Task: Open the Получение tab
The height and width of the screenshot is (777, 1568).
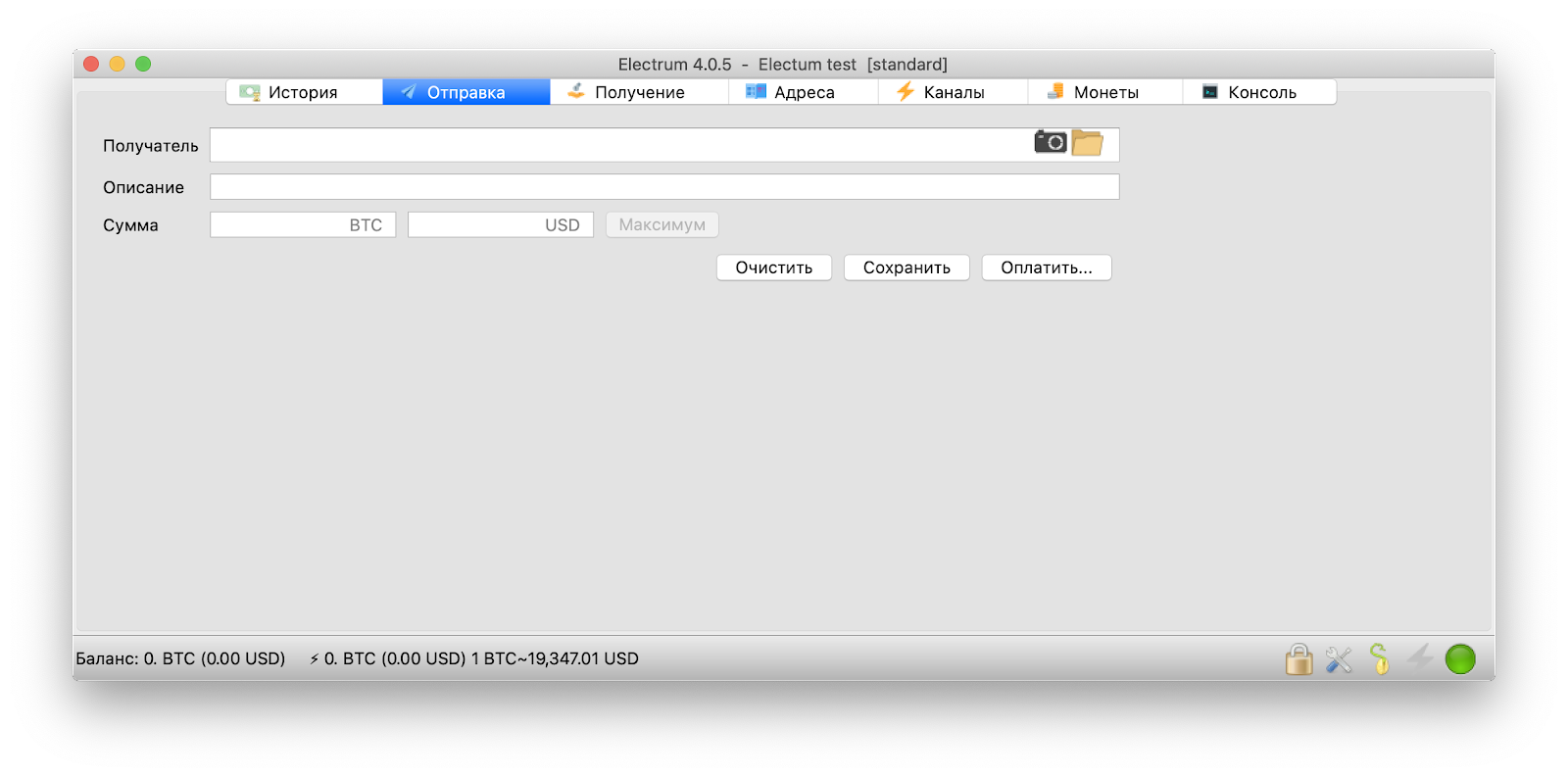Action: tap(639, 92)
